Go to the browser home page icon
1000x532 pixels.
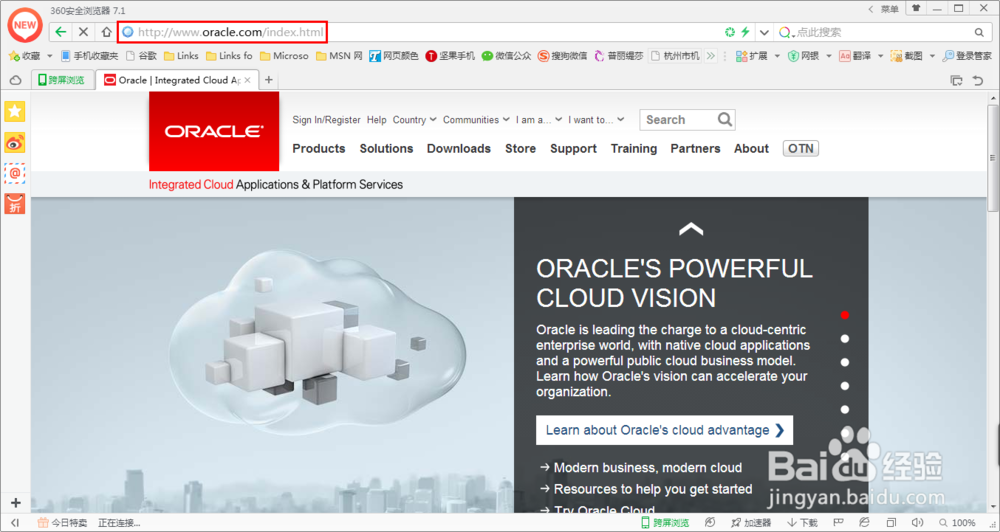point(106,32)
